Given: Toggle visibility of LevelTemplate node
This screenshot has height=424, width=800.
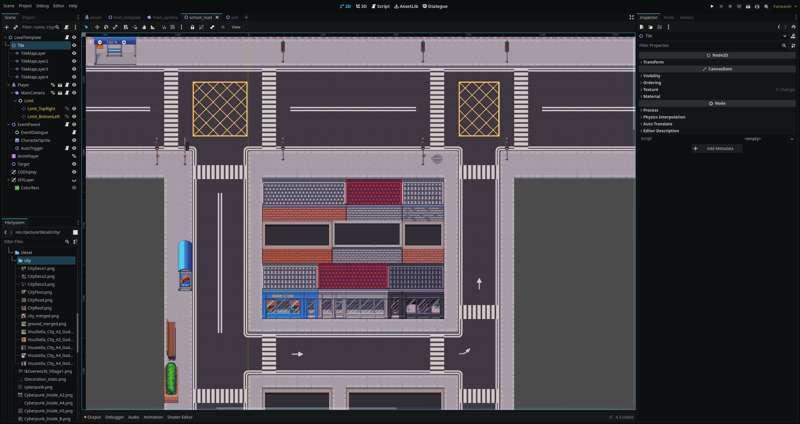Looking at the screenshot, I should pyautogui.click(x=74, y=37).
